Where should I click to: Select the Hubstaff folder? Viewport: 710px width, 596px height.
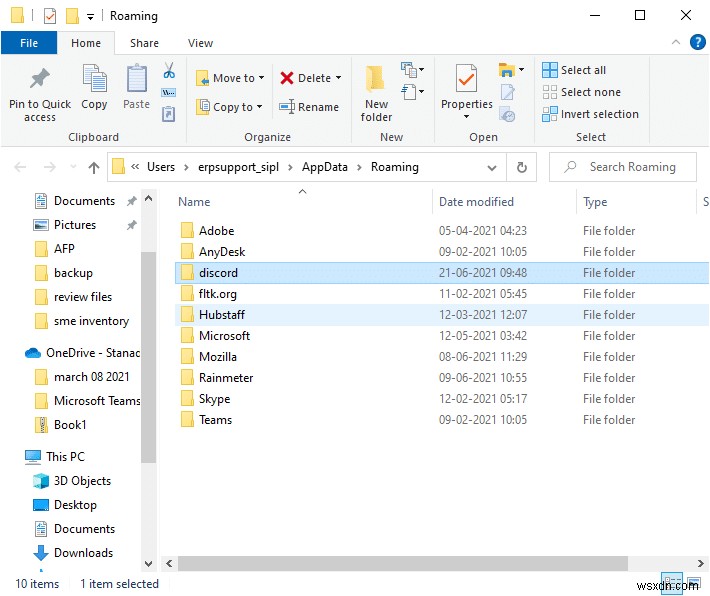coord(442,315)
